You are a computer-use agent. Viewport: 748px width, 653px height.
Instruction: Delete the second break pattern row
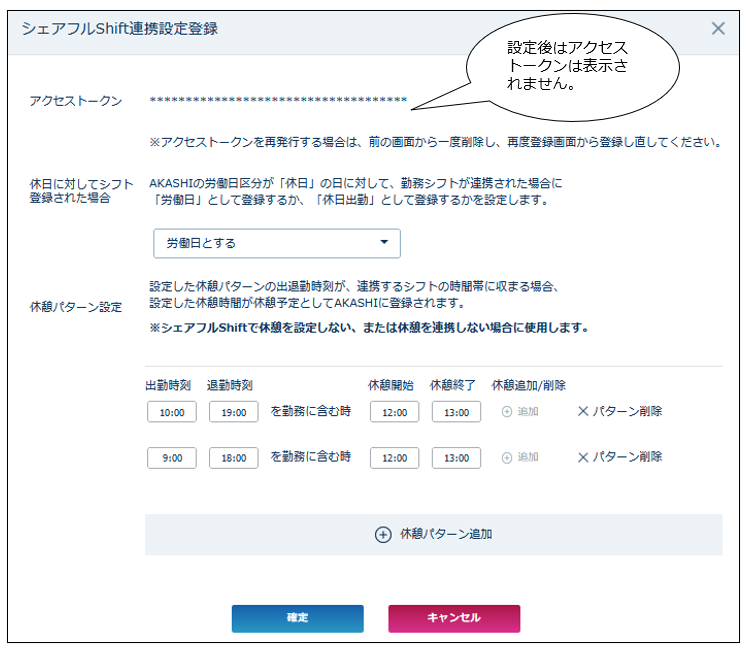click(x=620, y=457)
